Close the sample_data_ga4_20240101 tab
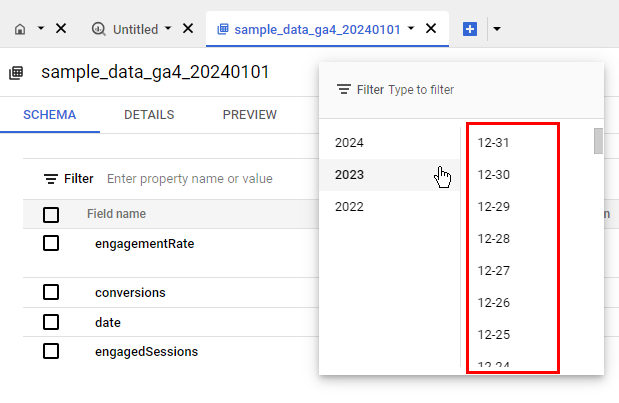This screenshot has height=403, width=619. coord(431,29)
